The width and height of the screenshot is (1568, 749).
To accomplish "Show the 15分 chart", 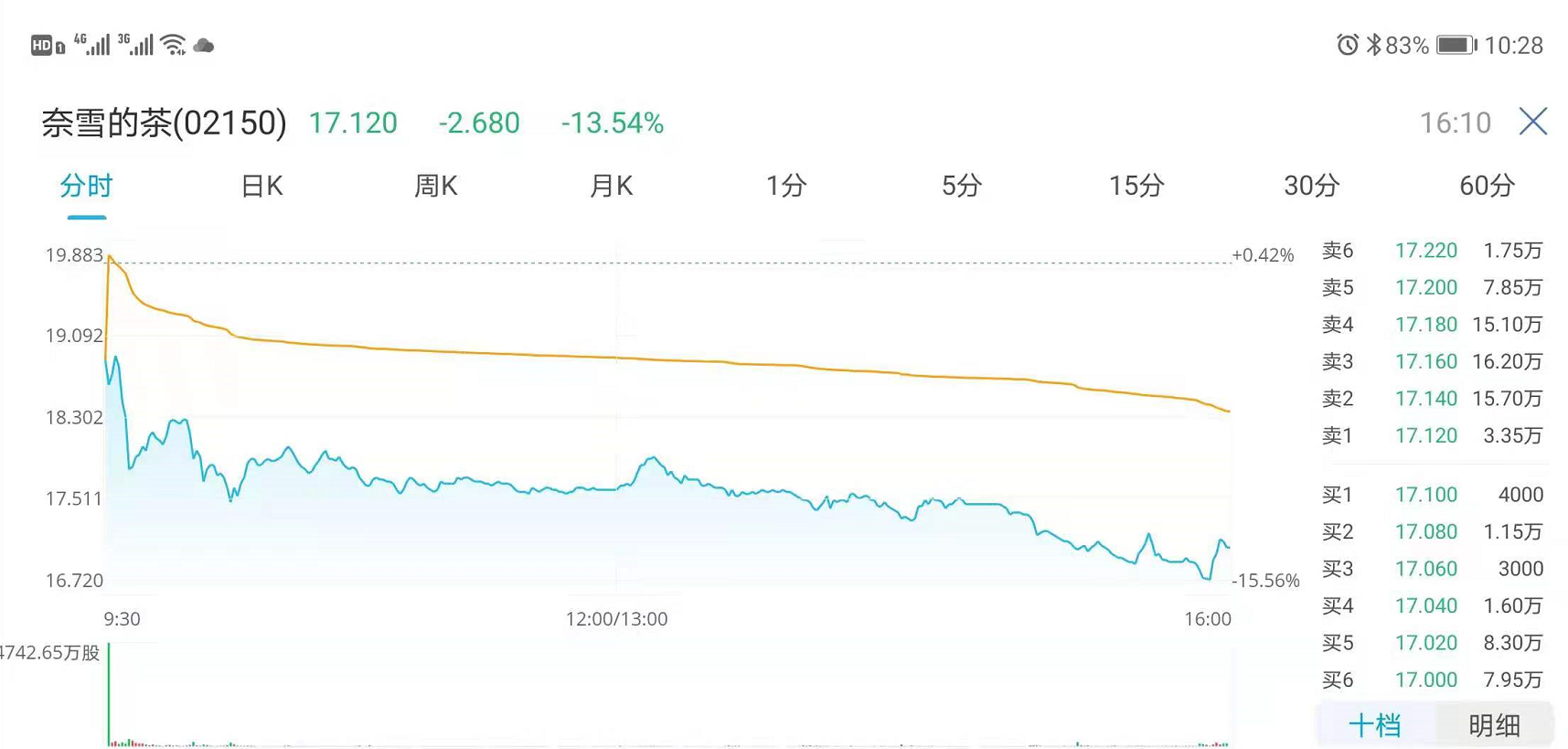I will pos(1136,187).
